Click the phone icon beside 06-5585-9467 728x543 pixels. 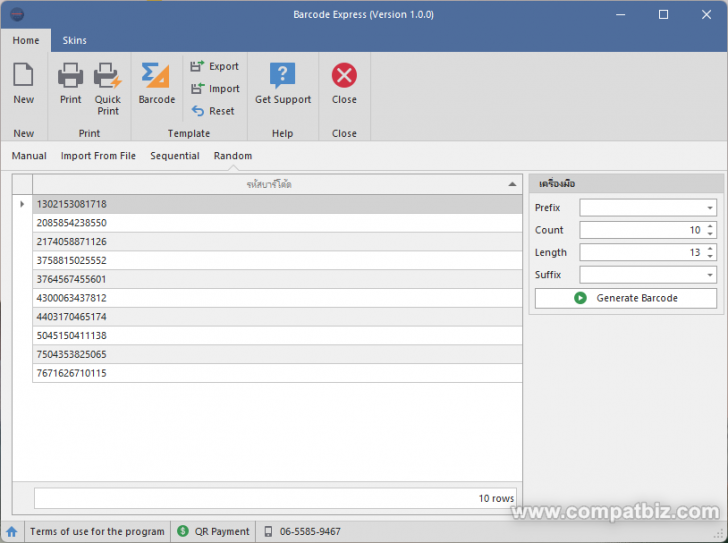tap(268, 531)
